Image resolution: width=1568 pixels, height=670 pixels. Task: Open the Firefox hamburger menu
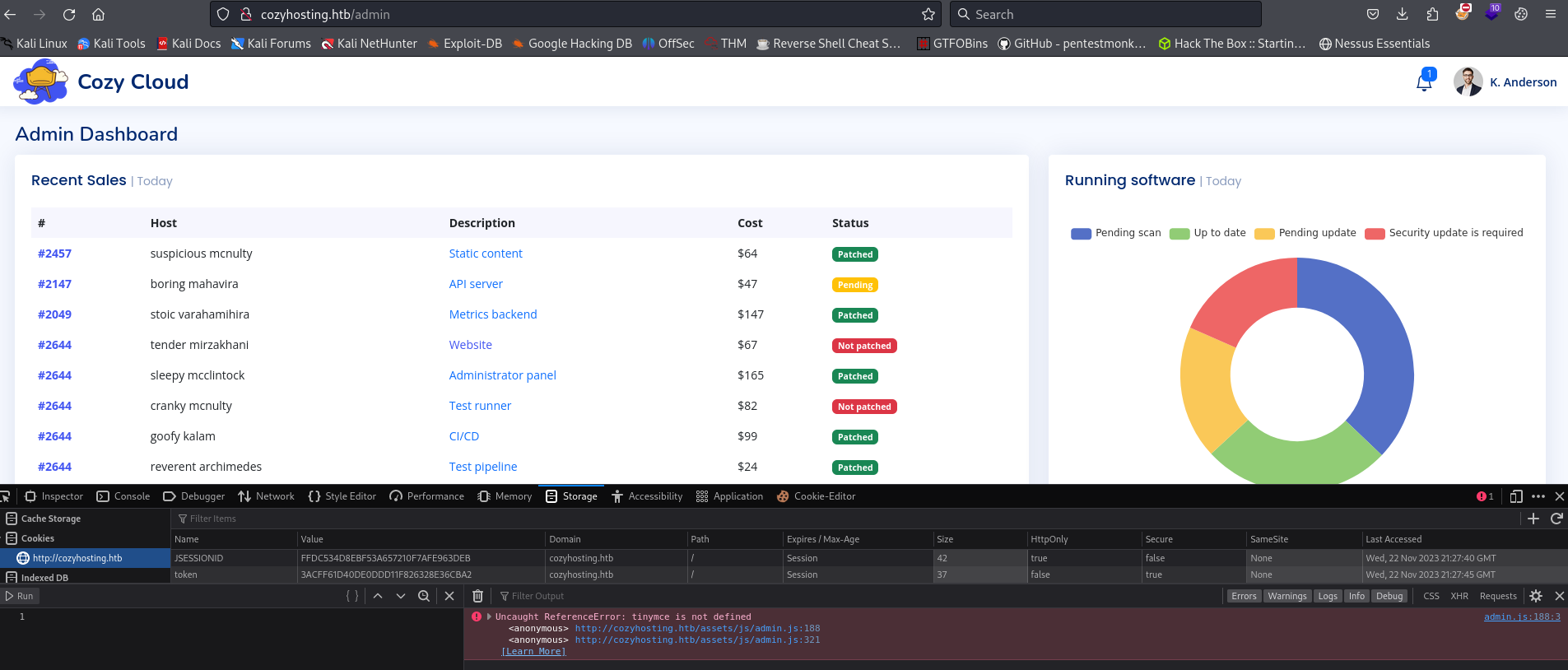click(x=1551, y=14)
